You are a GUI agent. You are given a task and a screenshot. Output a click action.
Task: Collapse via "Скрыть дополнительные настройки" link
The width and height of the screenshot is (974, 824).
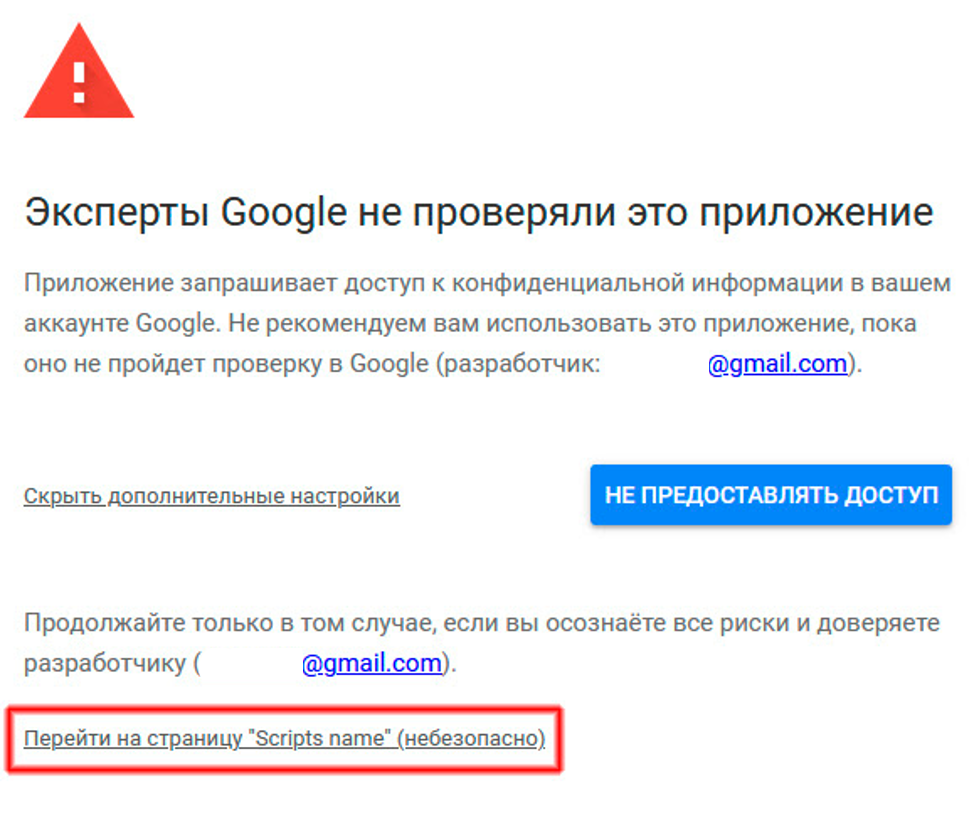(x=212, y=496)
